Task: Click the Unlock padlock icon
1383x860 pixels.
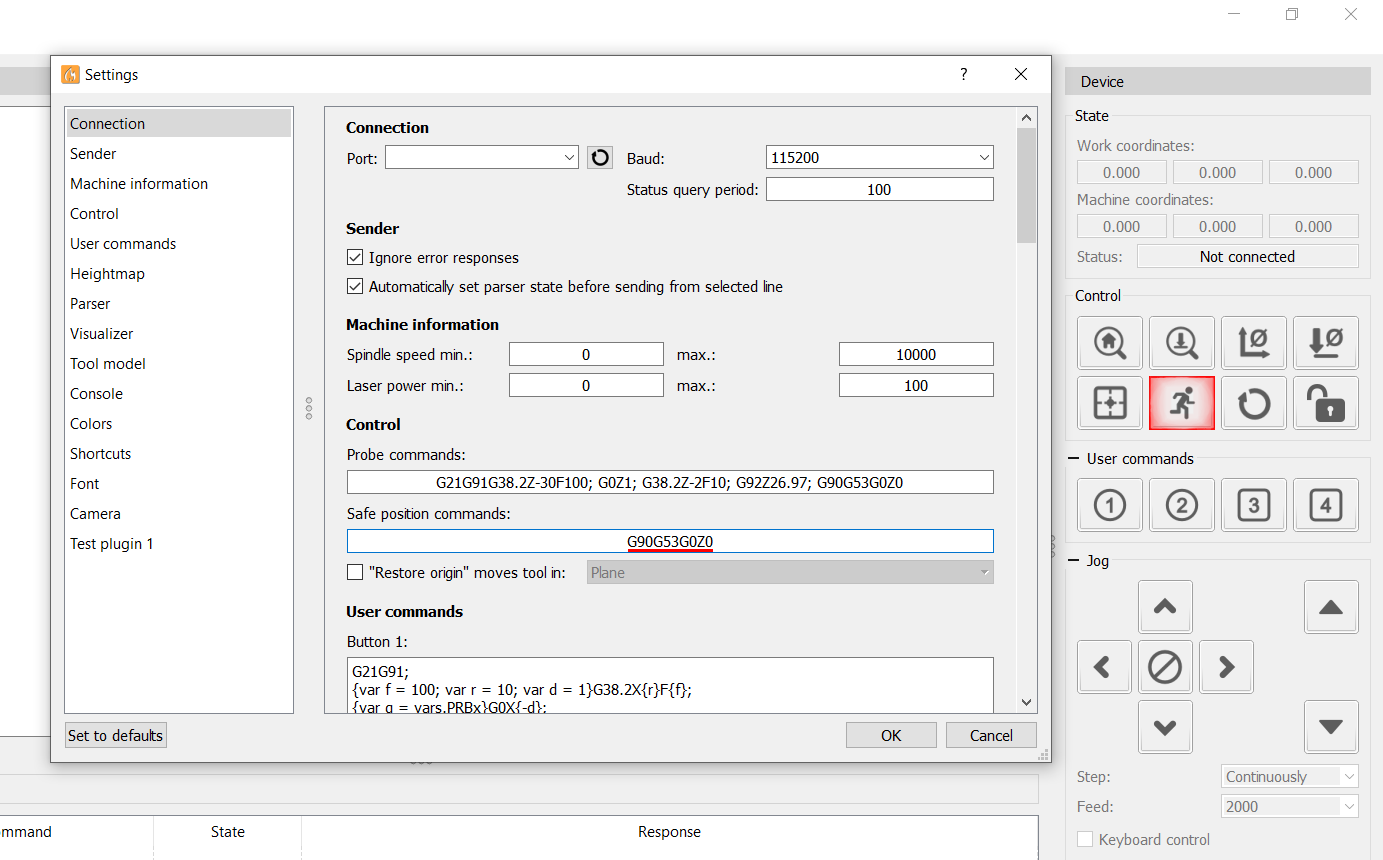Action: (x=1325, y=403)
